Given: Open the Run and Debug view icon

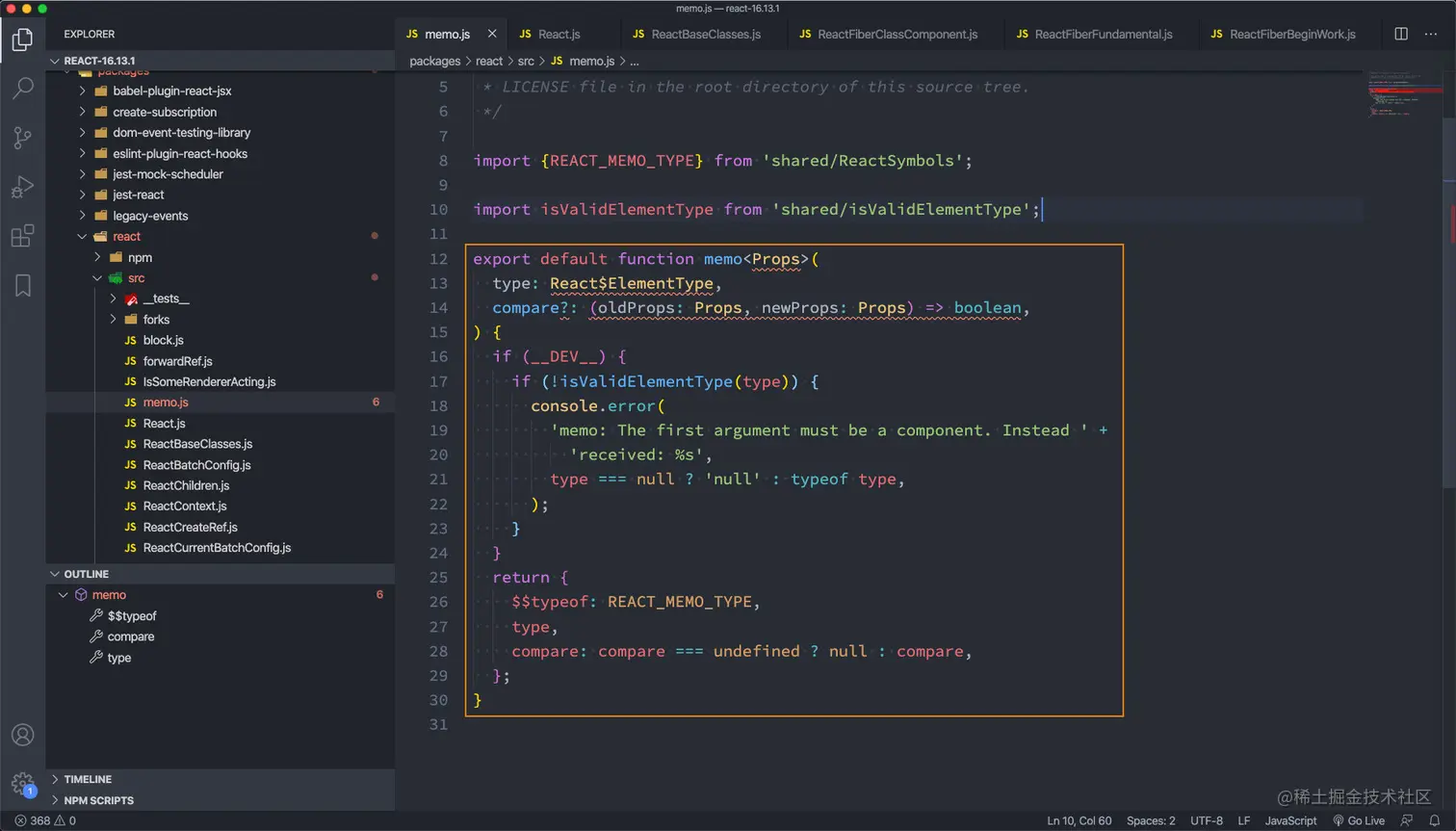Looking at the screenshot, I should (x=22, y=187).
